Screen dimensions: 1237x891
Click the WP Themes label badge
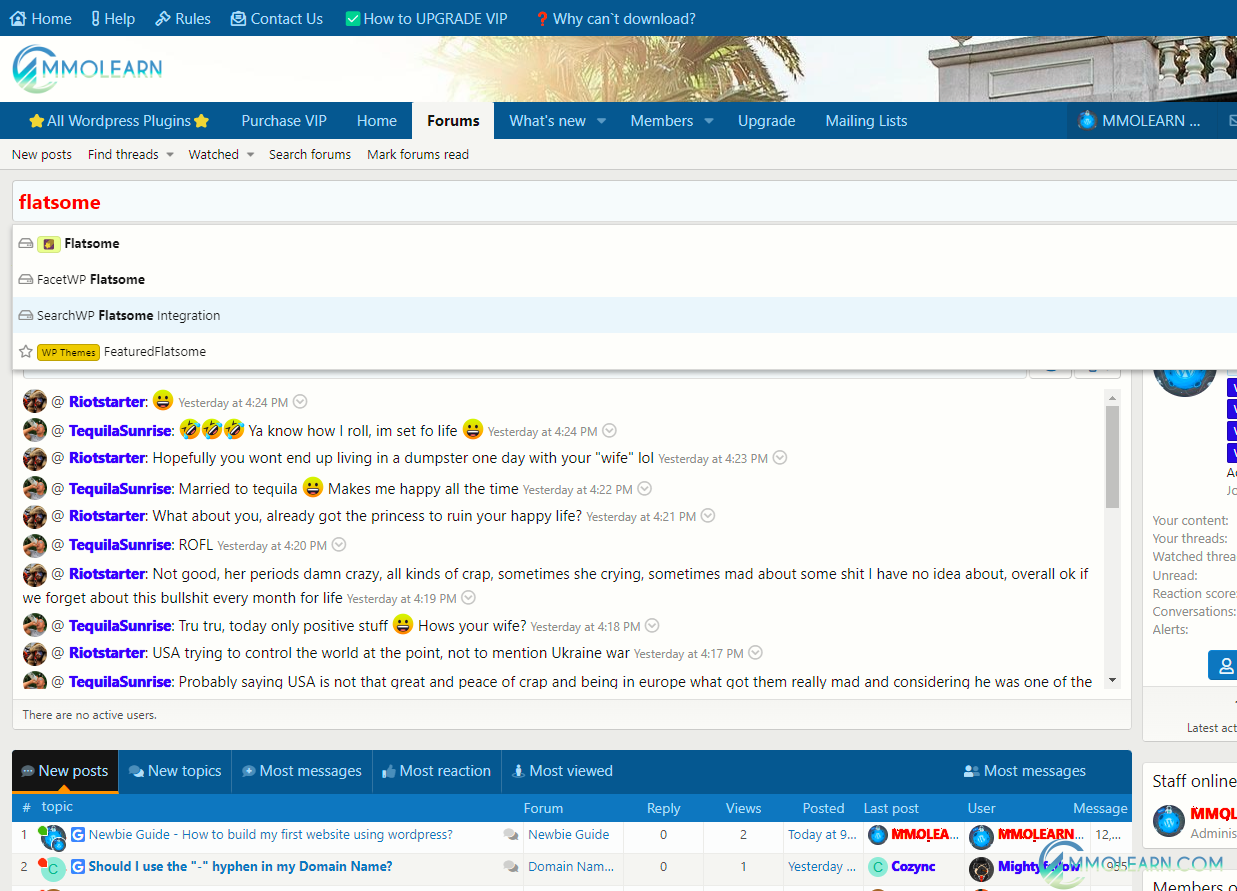point(68,352)
